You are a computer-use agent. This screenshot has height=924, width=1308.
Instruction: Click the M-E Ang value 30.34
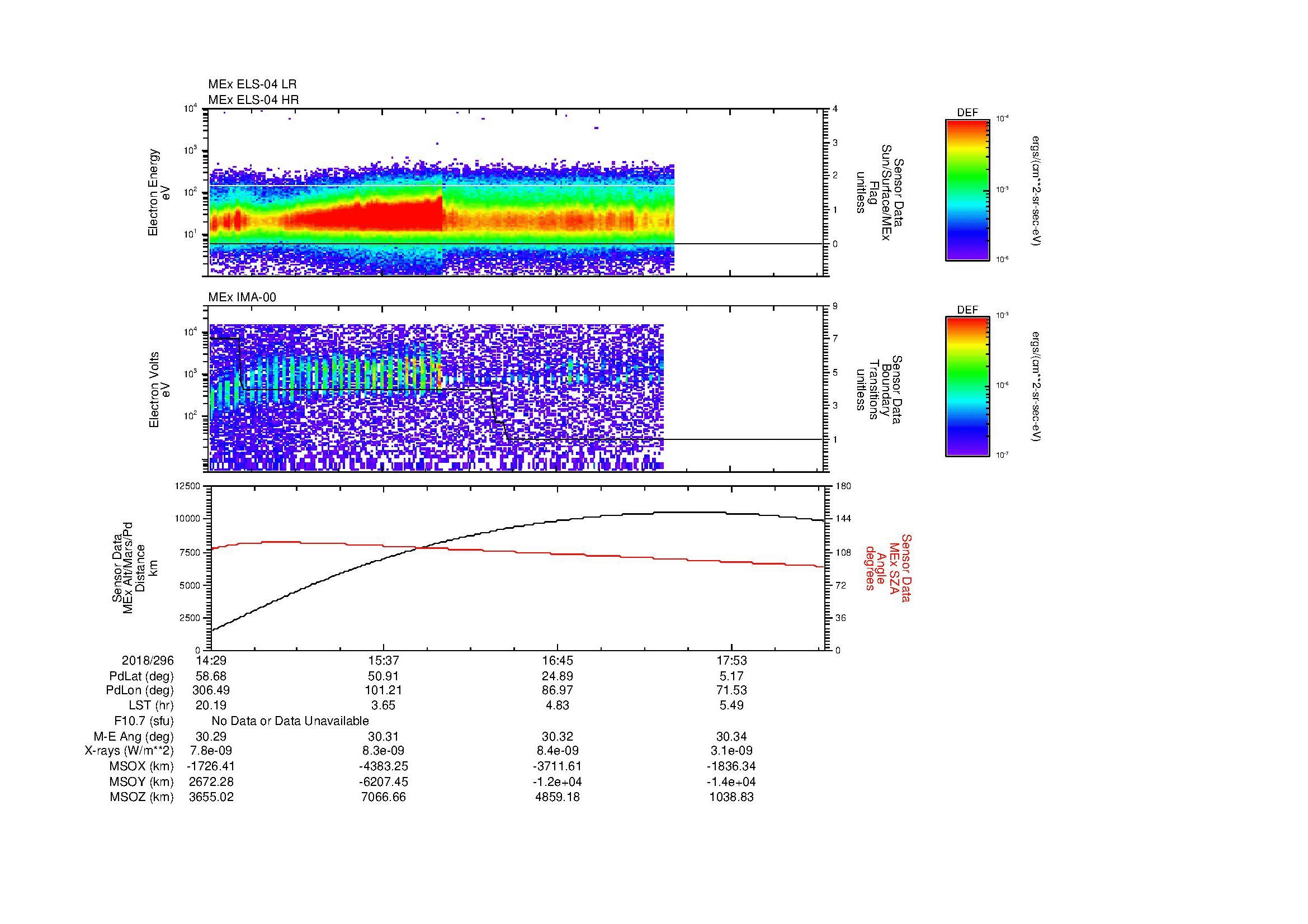[x=731, y=736]
